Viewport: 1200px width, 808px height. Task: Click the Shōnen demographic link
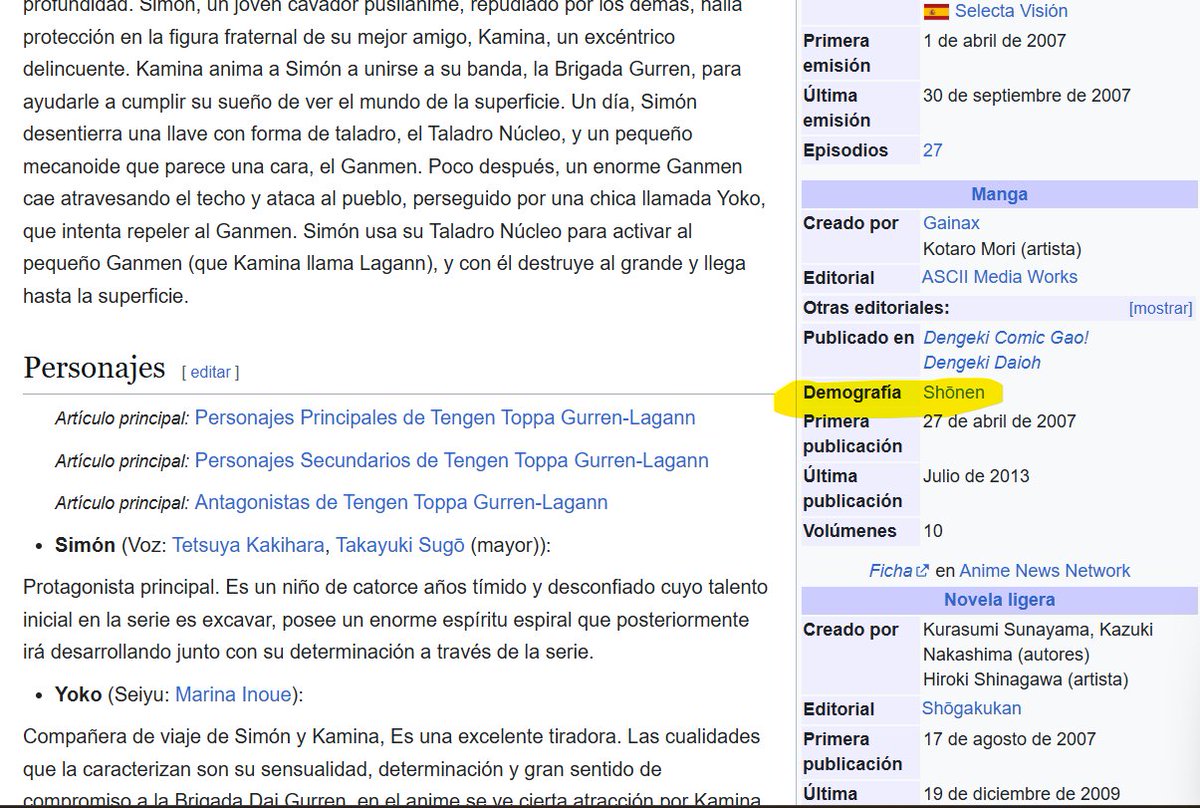pyautogui.click(x=954, y=393)
